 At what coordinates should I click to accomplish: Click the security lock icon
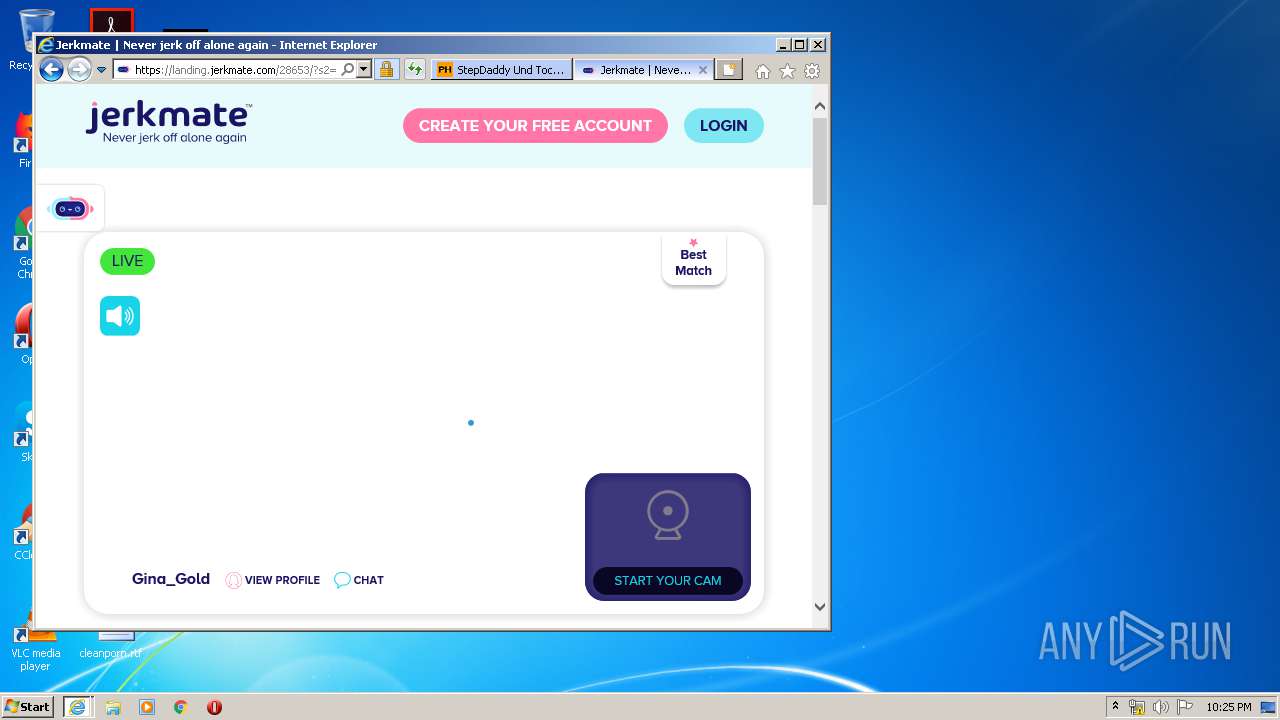387,70
